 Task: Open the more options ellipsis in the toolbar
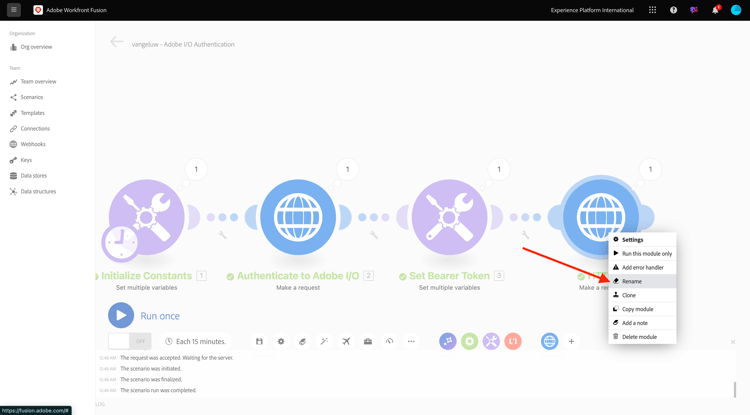(x=411, y=341)
